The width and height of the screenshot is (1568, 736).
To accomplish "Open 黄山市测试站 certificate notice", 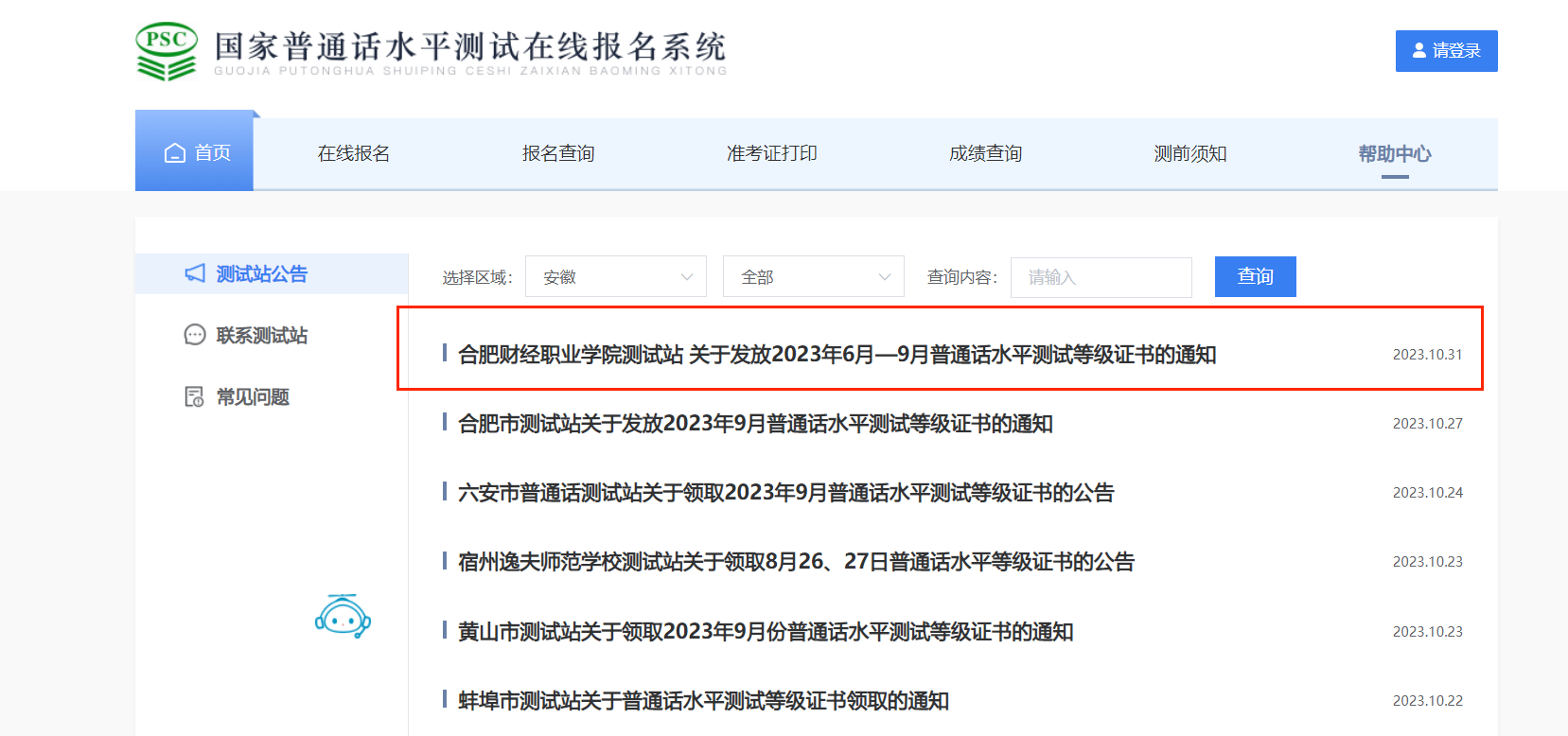I will (766, 632).
